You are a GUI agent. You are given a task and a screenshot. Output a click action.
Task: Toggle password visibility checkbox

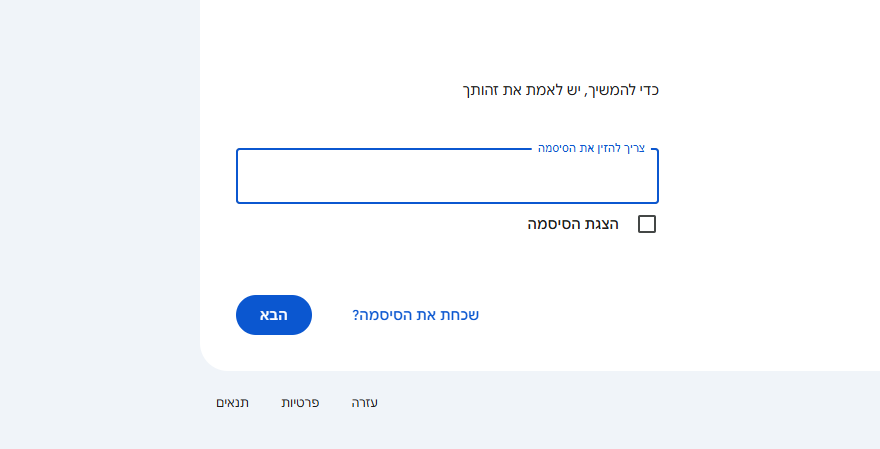click(647, 224)
